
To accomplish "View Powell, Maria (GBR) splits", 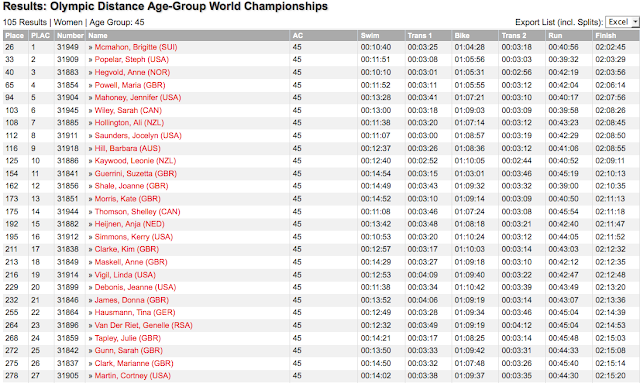I will click(130, 85).
